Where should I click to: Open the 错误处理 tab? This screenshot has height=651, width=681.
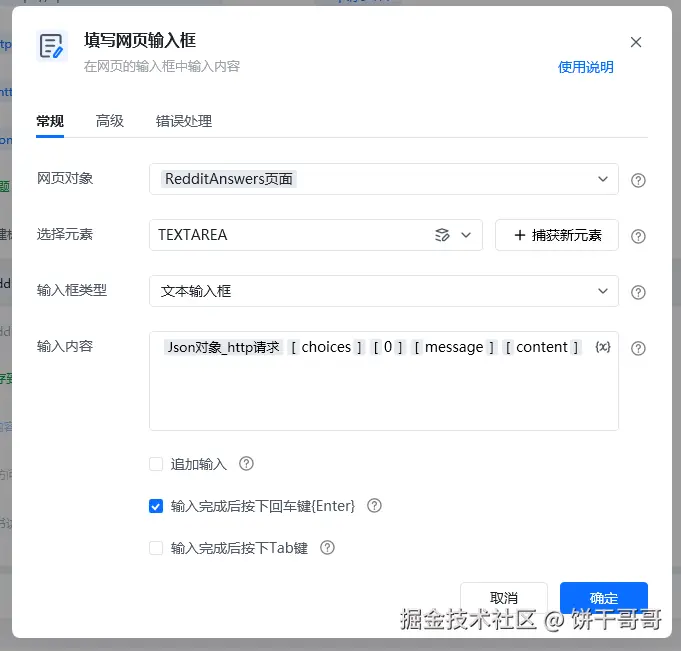click(184, 121)
